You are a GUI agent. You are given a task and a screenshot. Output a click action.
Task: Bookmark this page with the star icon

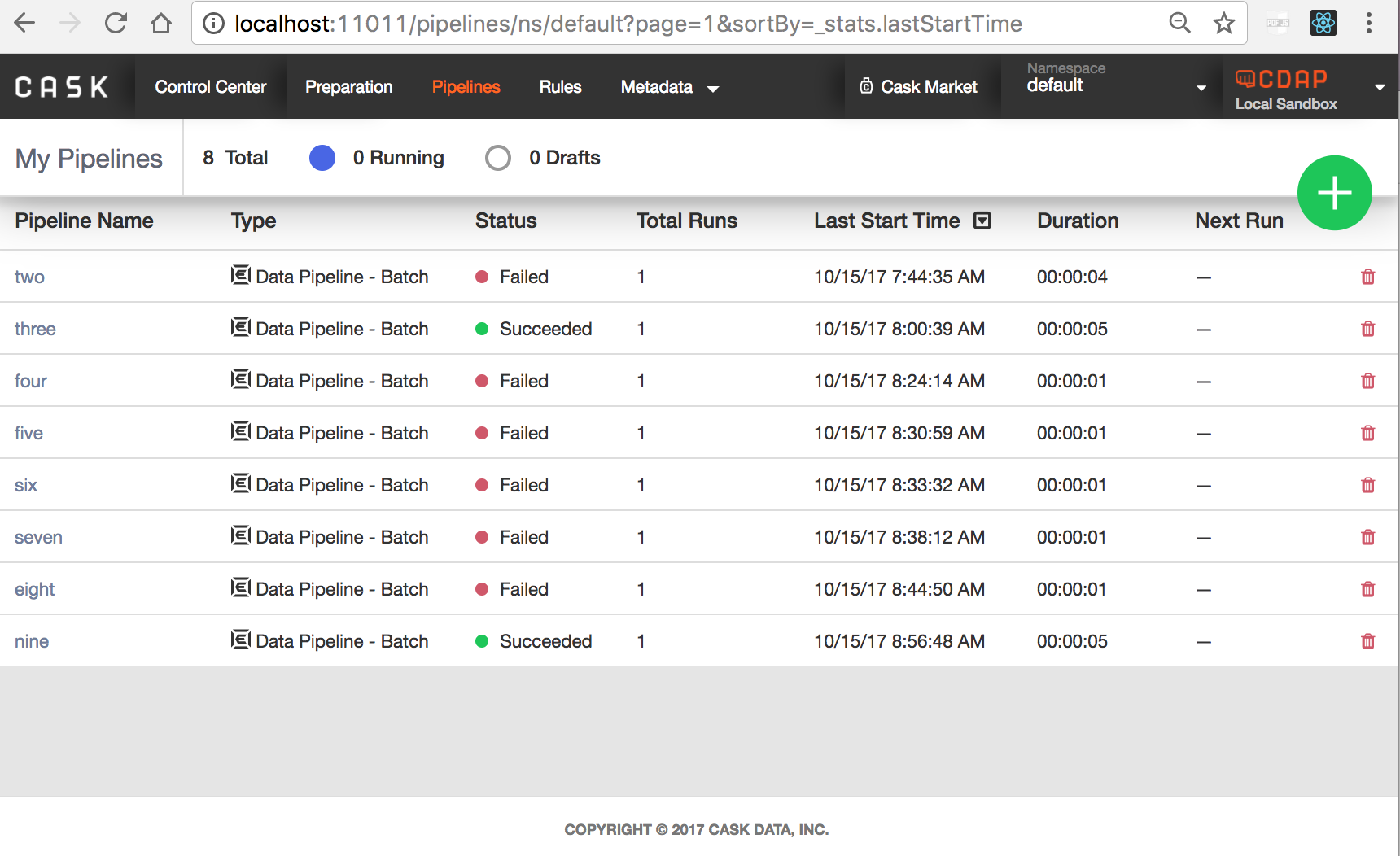tap(1223, 23)
